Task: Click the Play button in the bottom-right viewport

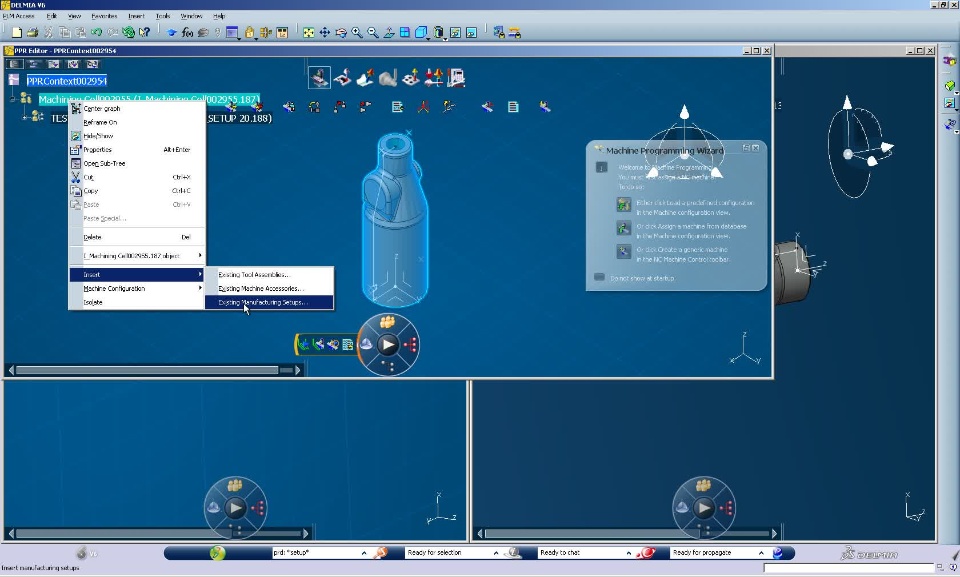Action: pyautogui.click(x=704, y=508)
